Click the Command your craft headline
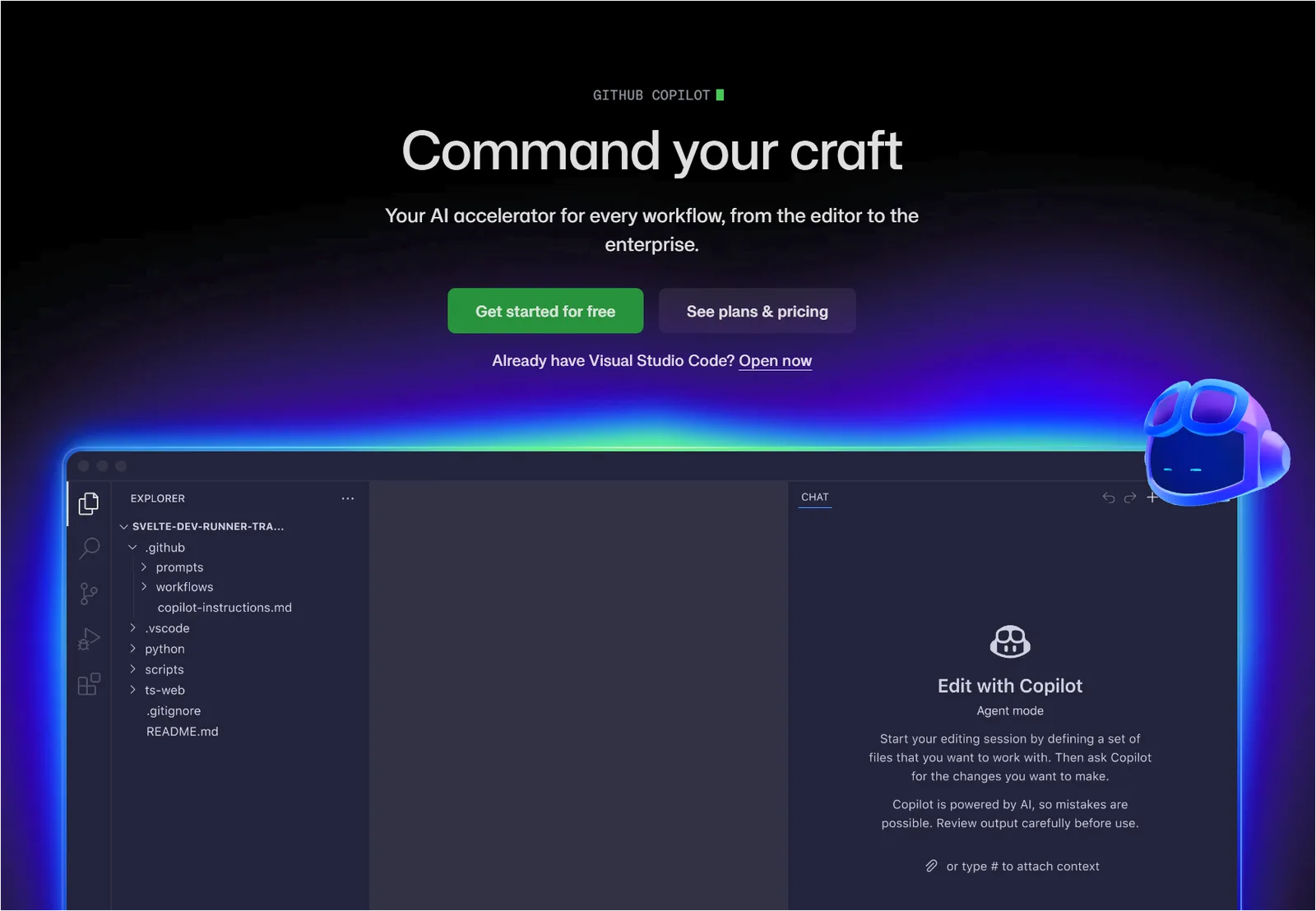Screen dimensions: 1316x911 coord(652,151)
